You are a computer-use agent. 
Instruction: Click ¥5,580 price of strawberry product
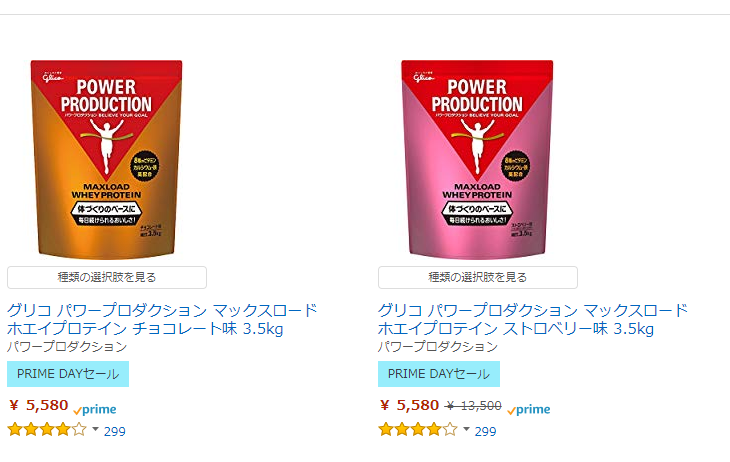[x=409, y=405]
